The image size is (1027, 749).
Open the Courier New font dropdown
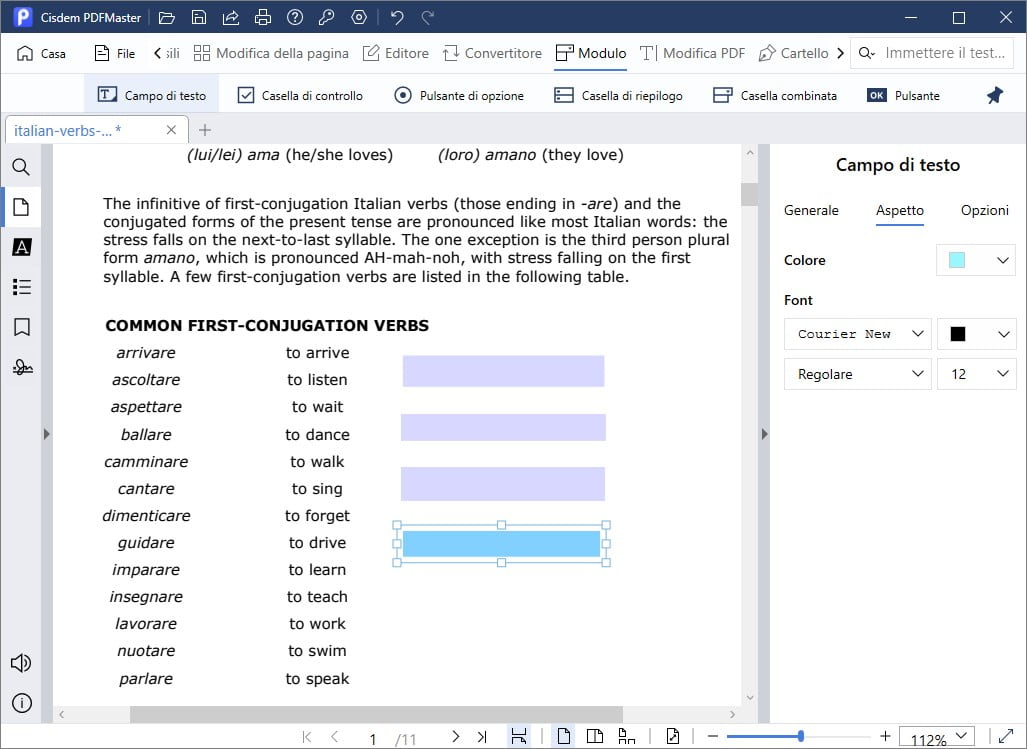click(857, 334)
